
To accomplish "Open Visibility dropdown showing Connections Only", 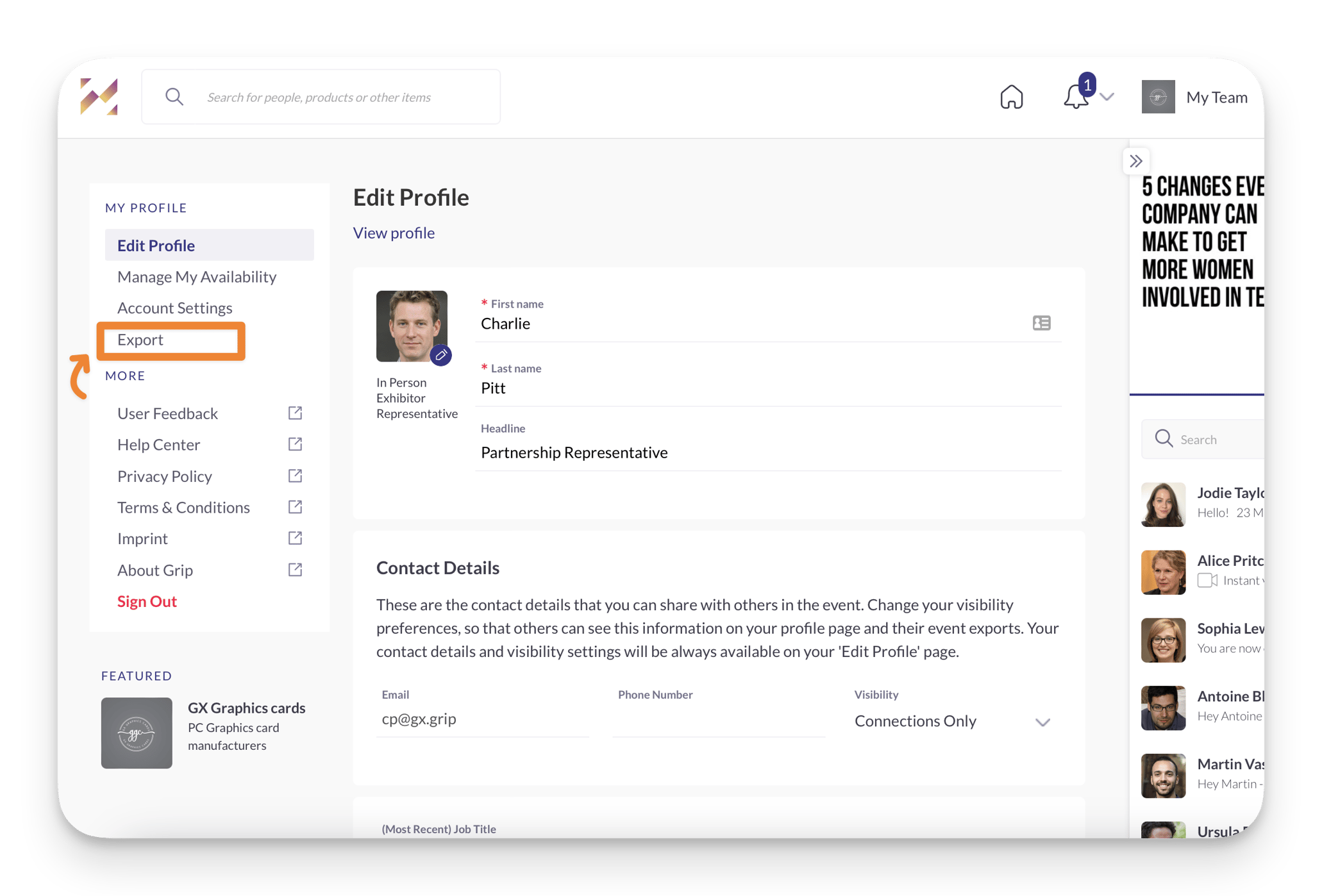I will point(952,722).
